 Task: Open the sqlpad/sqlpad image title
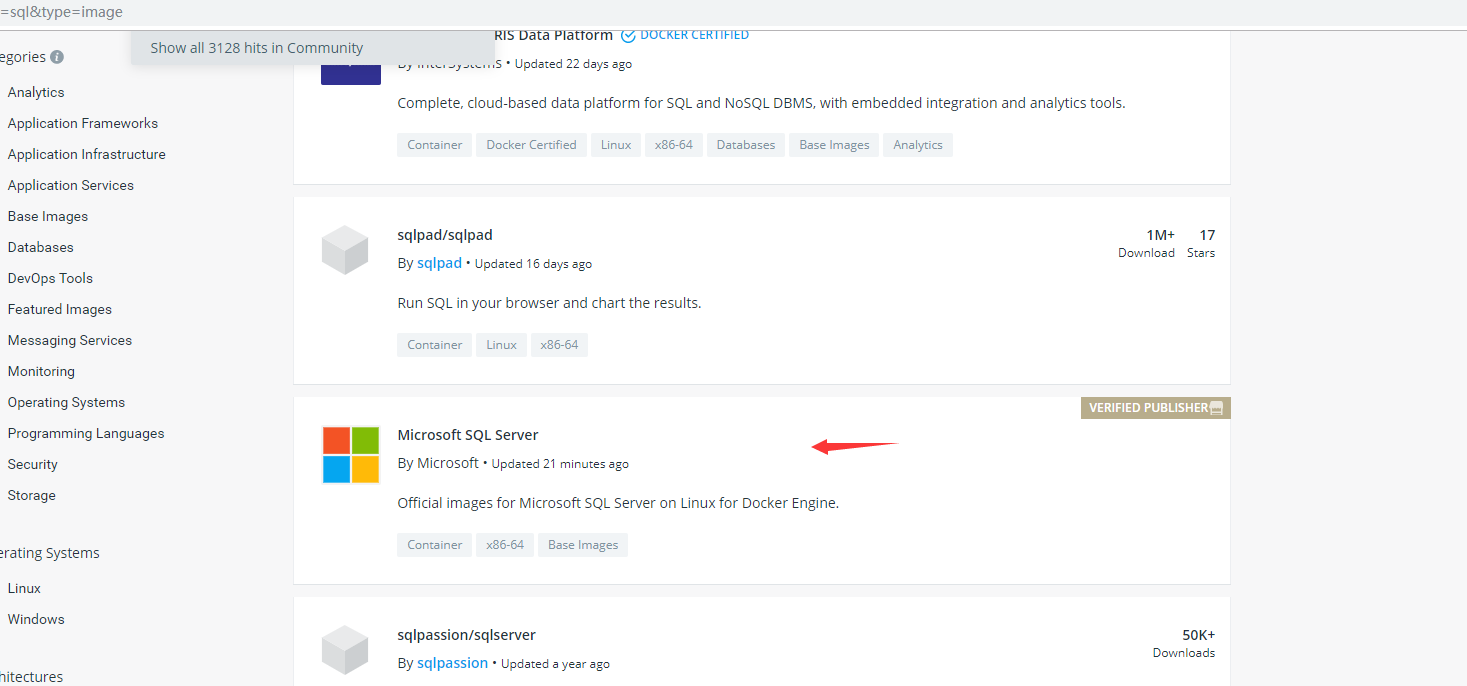(x=445, y=235)
